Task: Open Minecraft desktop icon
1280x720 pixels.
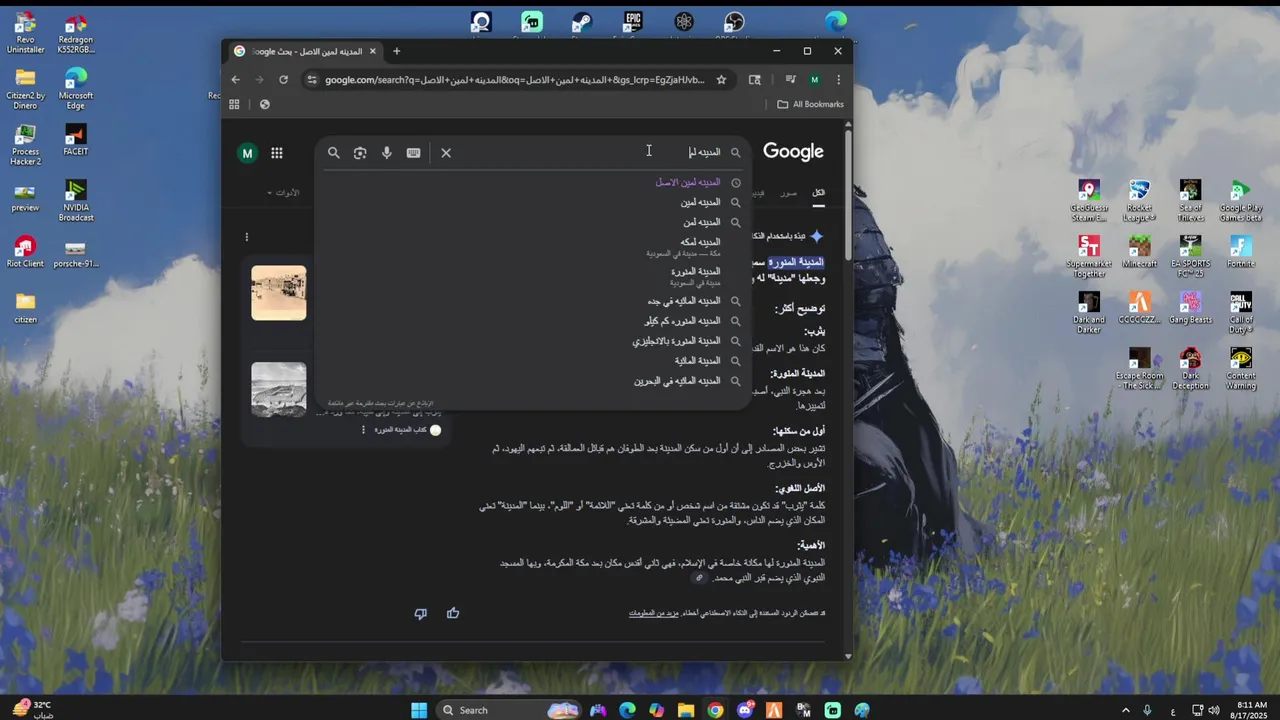Action: (x=1139, y=251)
